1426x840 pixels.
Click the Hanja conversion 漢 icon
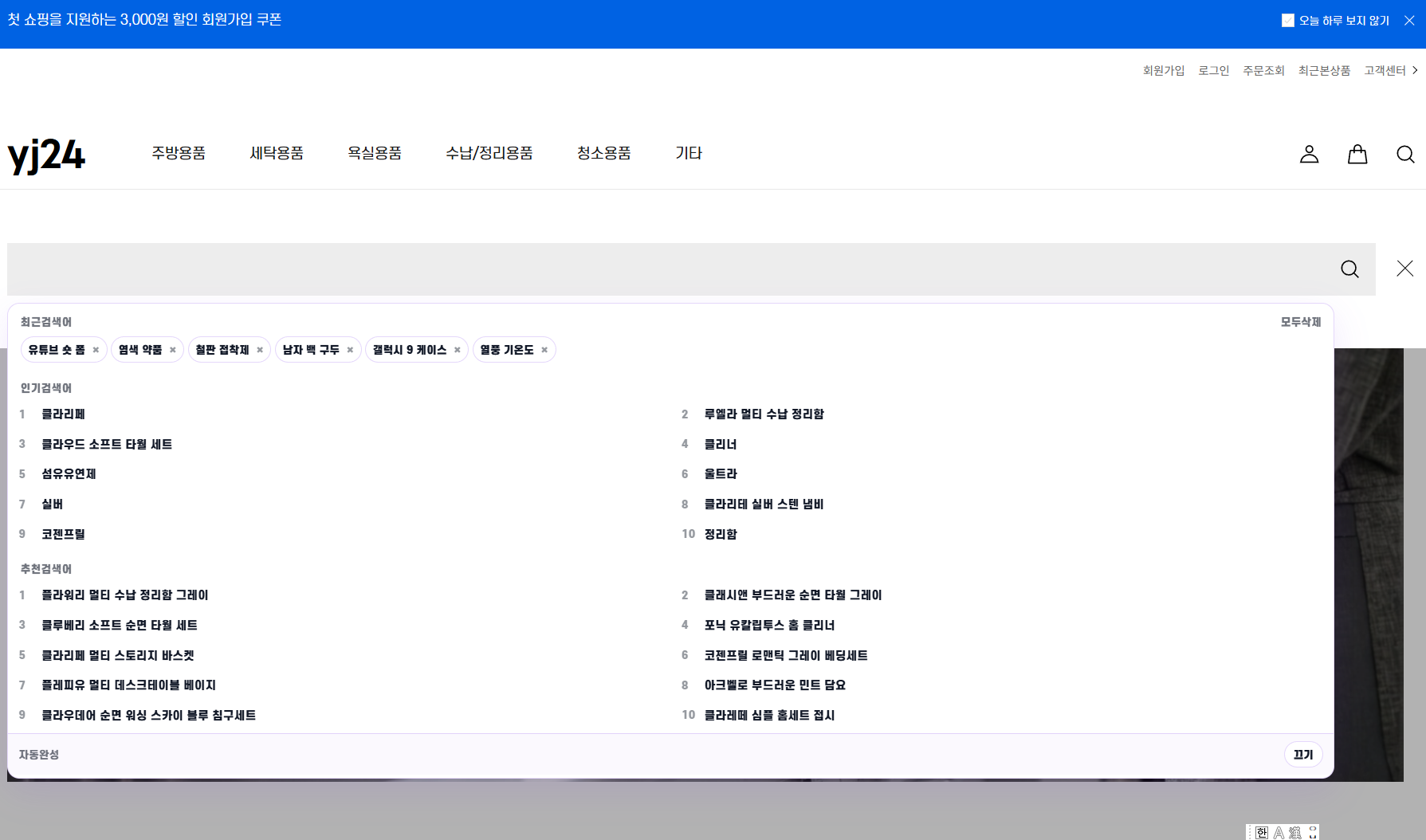pos(1296,832)
